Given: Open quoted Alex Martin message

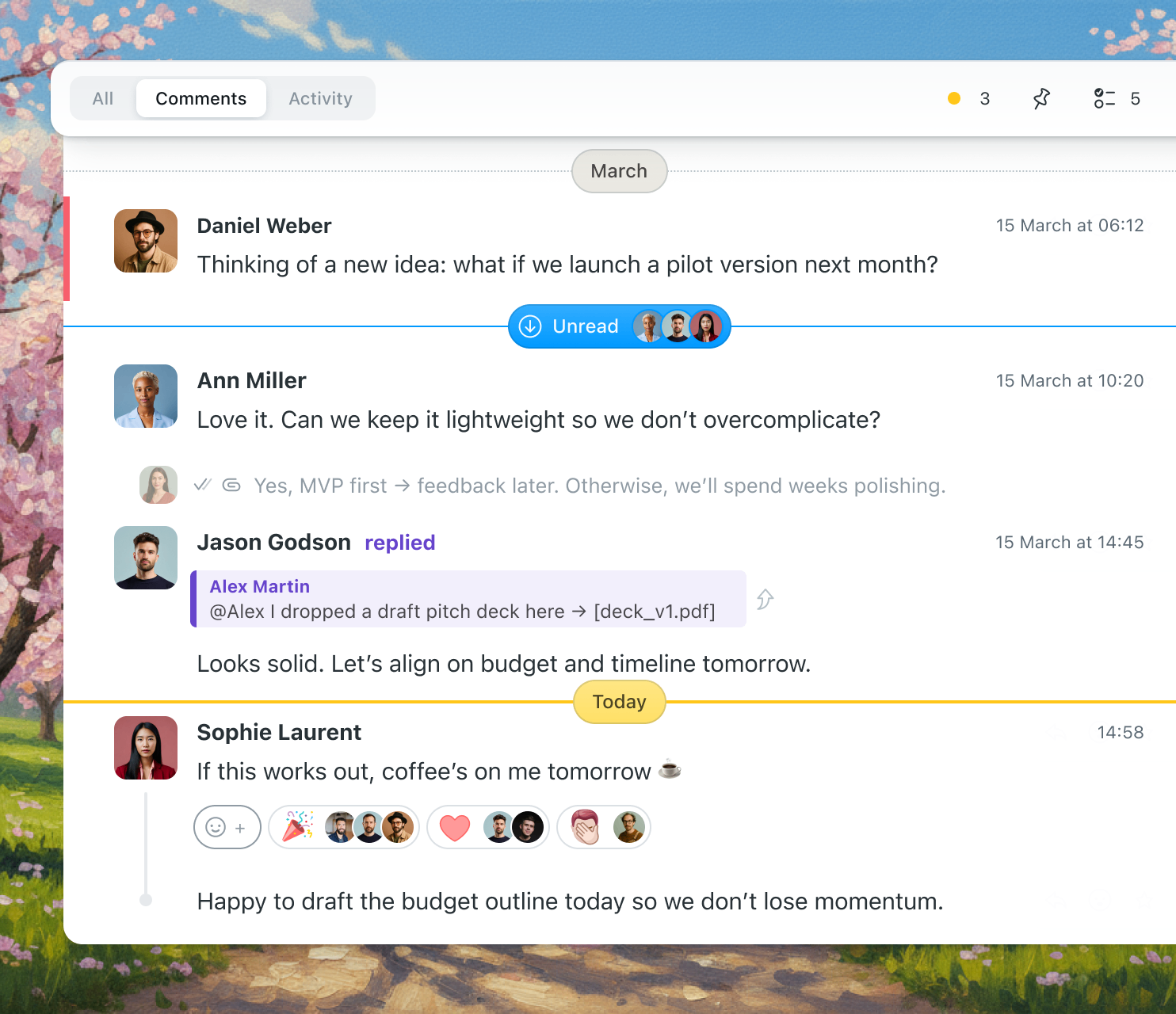Looking at the screenshot, I should coord(468,599).
